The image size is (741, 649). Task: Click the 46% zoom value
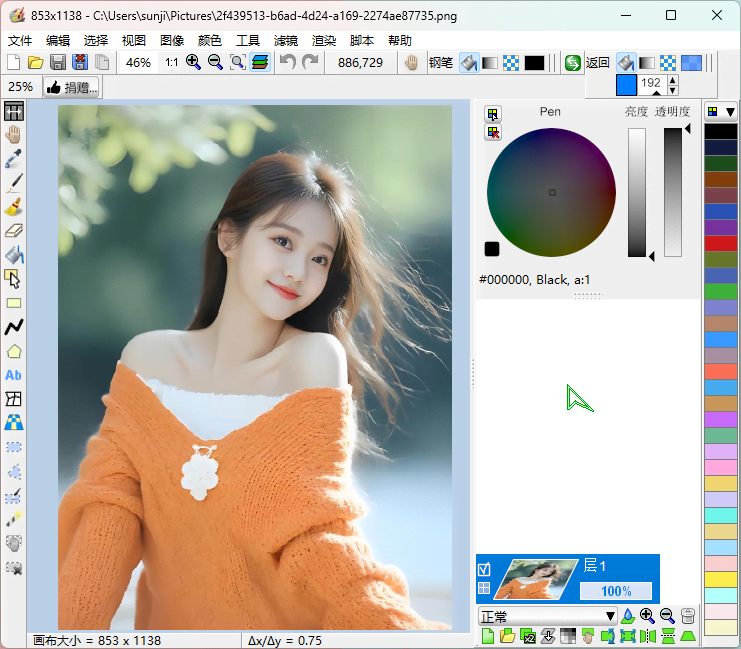click(138, 62)
